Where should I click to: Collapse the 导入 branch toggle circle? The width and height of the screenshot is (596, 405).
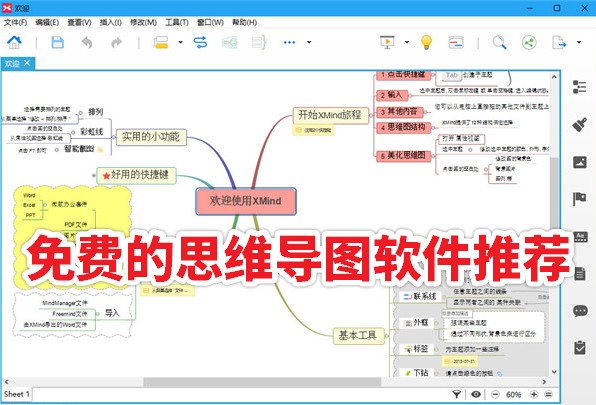pyautogui.click(x=98, y=314)
